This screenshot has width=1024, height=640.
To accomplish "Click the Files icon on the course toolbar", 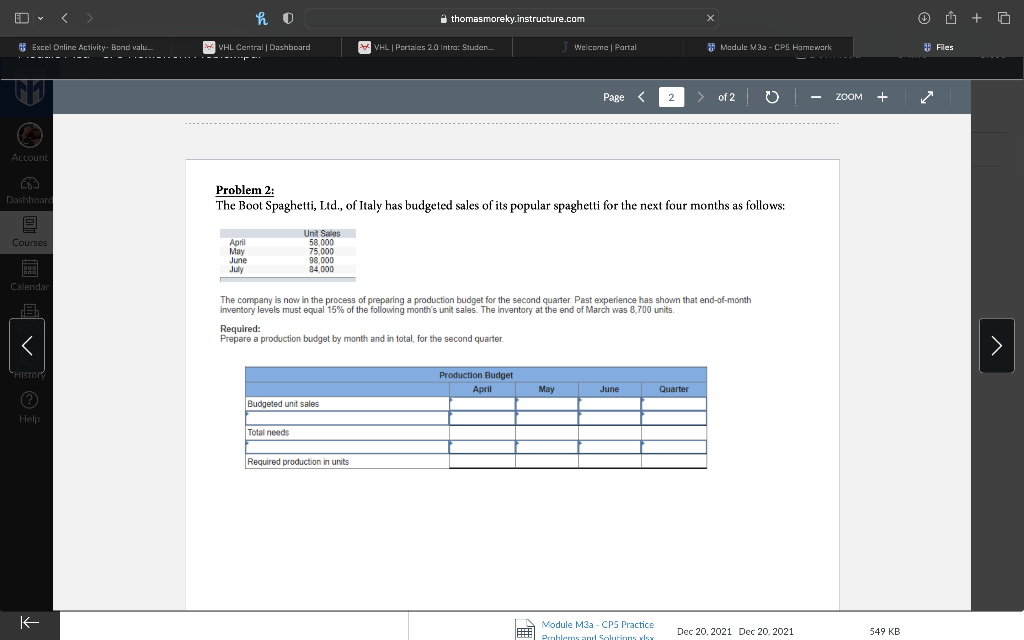I will click(938, 46).
